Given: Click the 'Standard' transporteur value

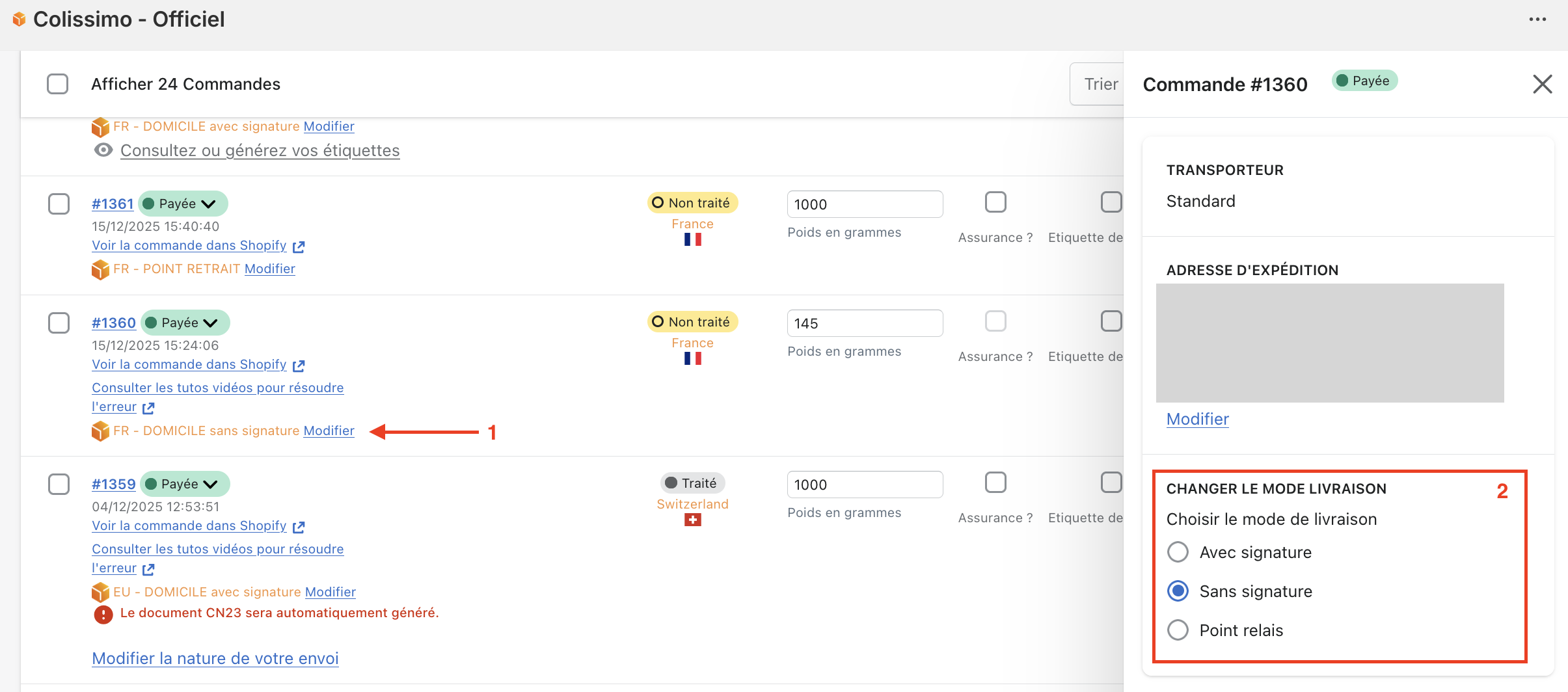Looking at the screenshot, I should click(x=1200, y=201).
